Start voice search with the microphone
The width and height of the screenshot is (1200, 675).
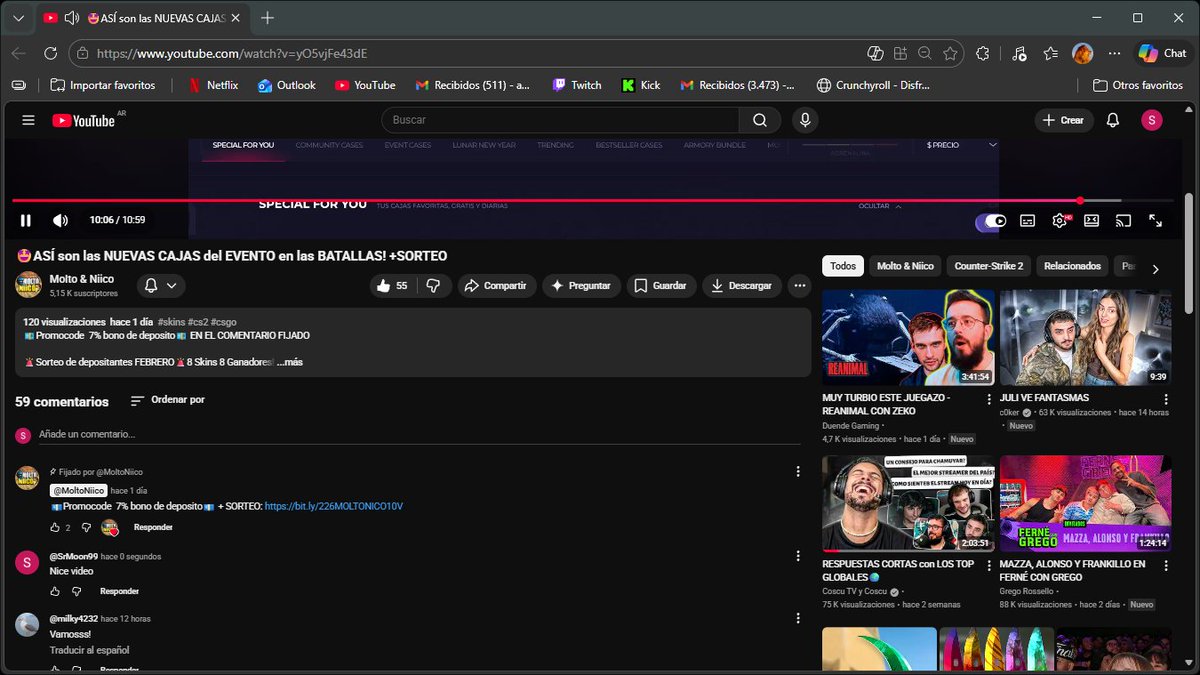pos(804,120)
